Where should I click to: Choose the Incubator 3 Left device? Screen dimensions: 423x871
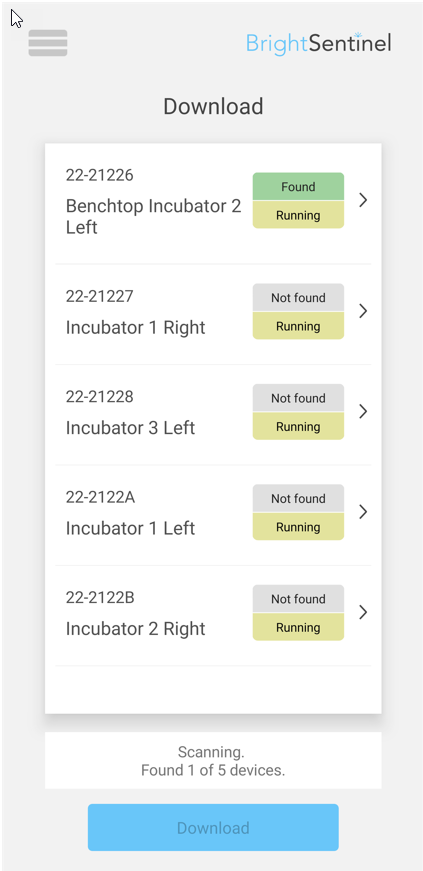pos(213,415)
